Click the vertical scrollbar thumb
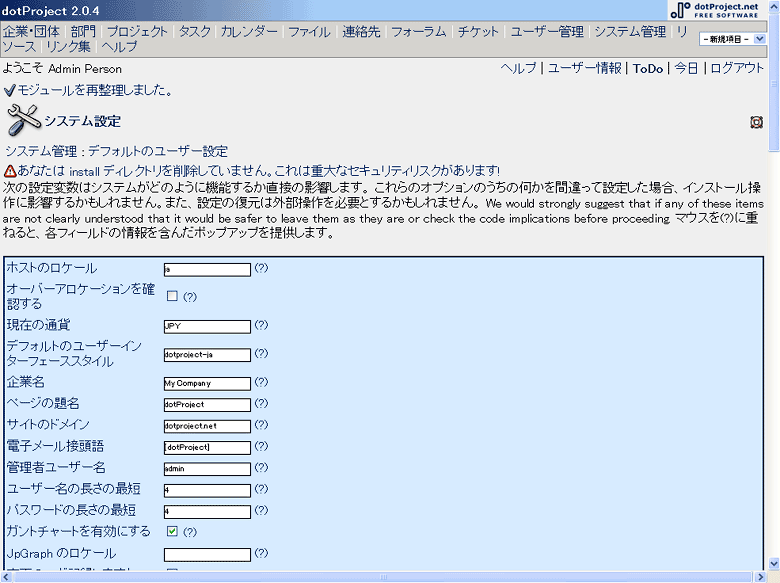This screenshot has width=780, height=583. click(x=774, y=83)
